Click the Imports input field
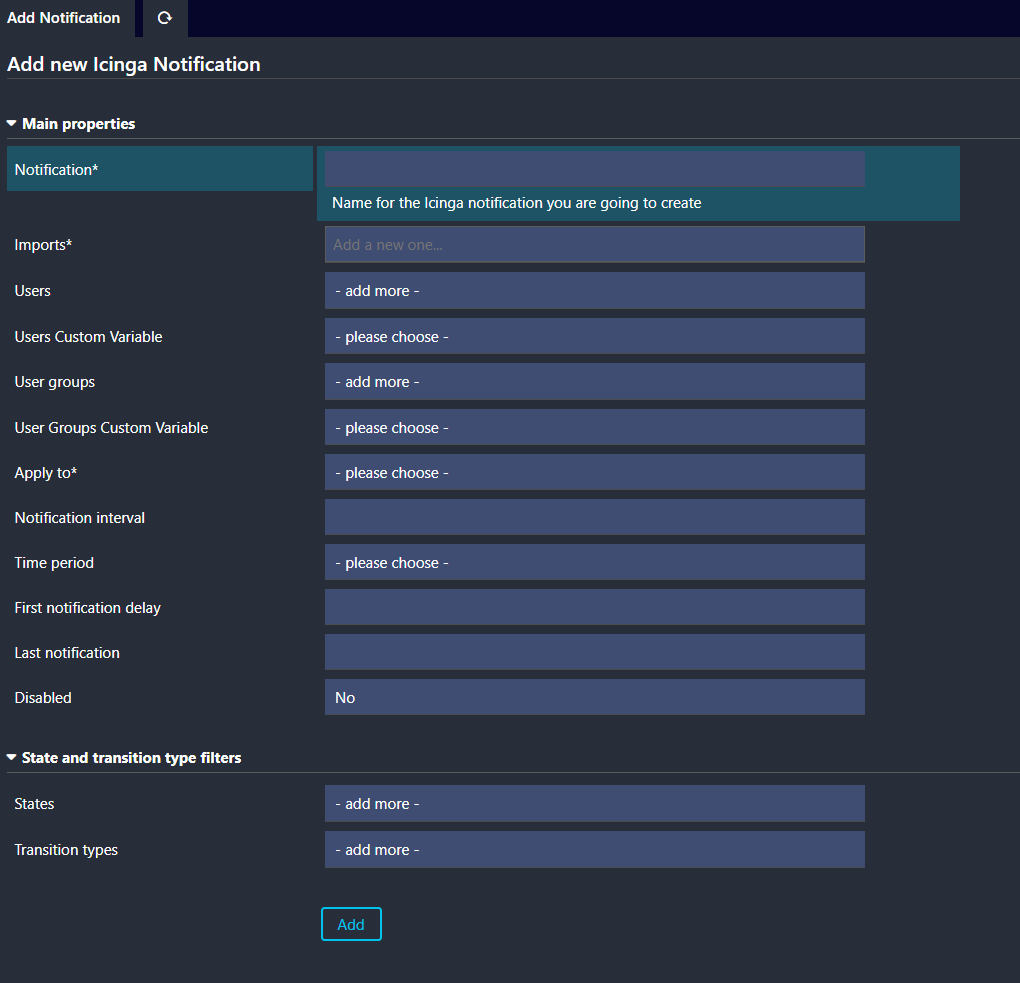Image resolution: width=1020 pixels, height=983 pixels. [x=594, y=245]
